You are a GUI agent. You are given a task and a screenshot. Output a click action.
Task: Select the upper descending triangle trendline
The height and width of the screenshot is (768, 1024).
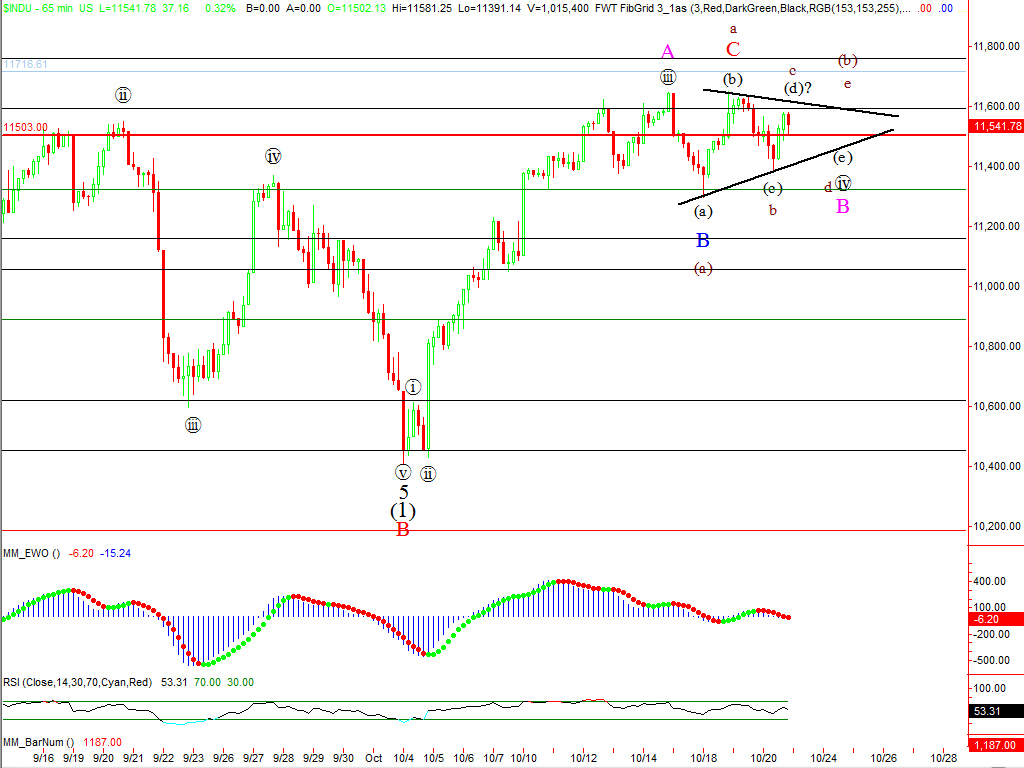coord(800,103)
